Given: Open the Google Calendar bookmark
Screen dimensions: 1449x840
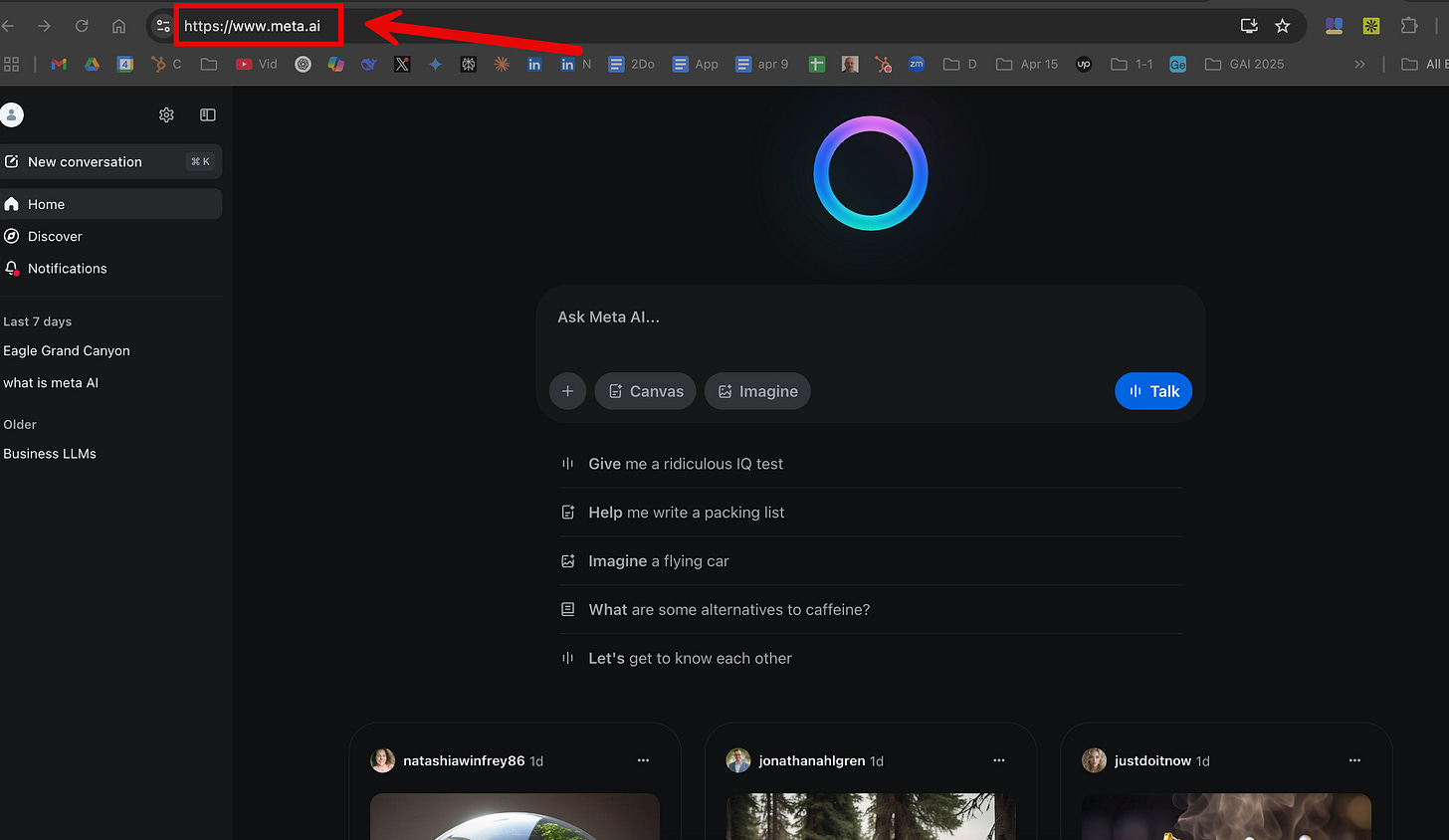Looking at the screenshot, I should (x=125, y=64).
